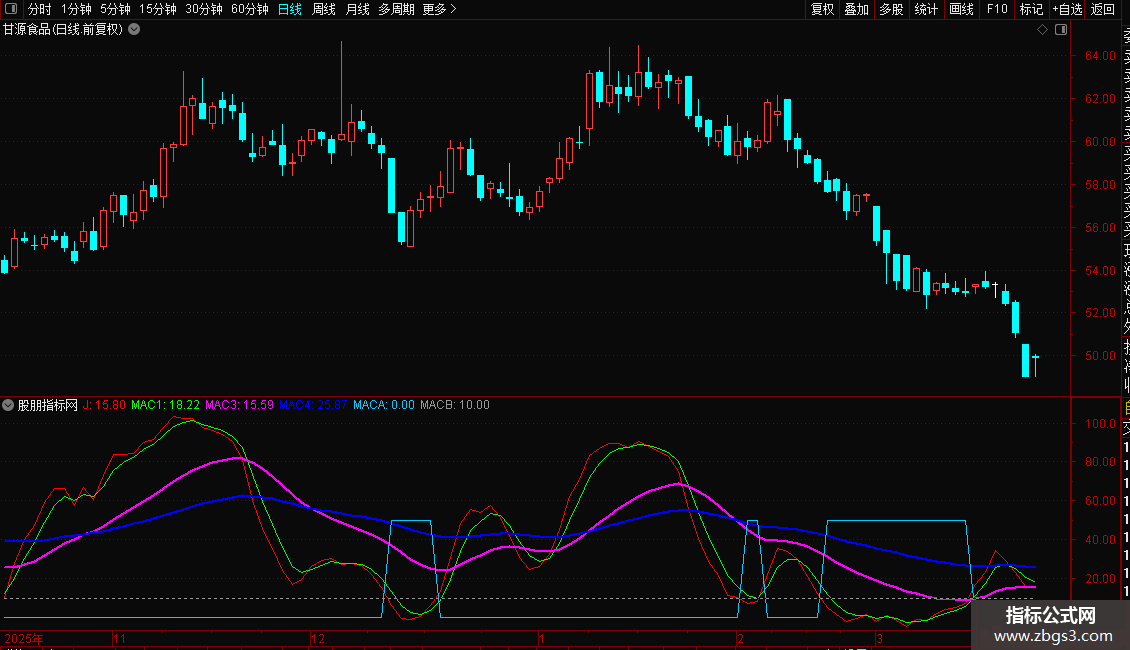Toggle the right side panel icon
This screenshot has width=1130, height=650.
pyautogui.click(x=1059, y=30)
